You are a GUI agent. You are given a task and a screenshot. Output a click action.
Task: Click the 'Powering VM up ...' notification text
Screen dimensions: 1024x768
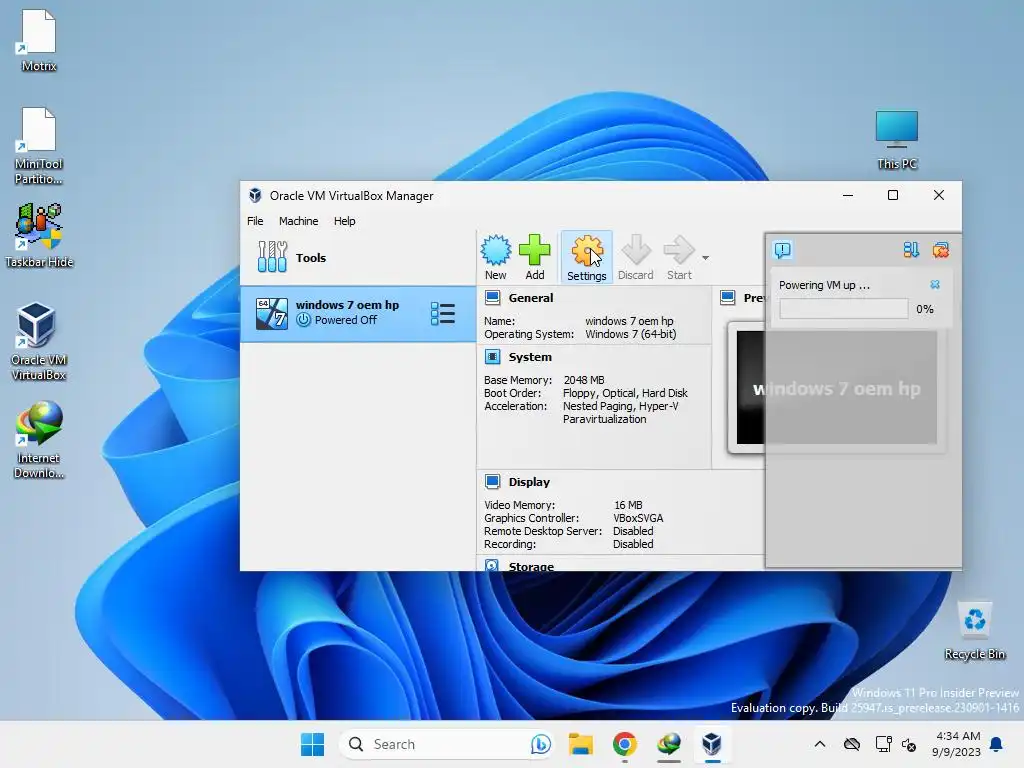824,285
